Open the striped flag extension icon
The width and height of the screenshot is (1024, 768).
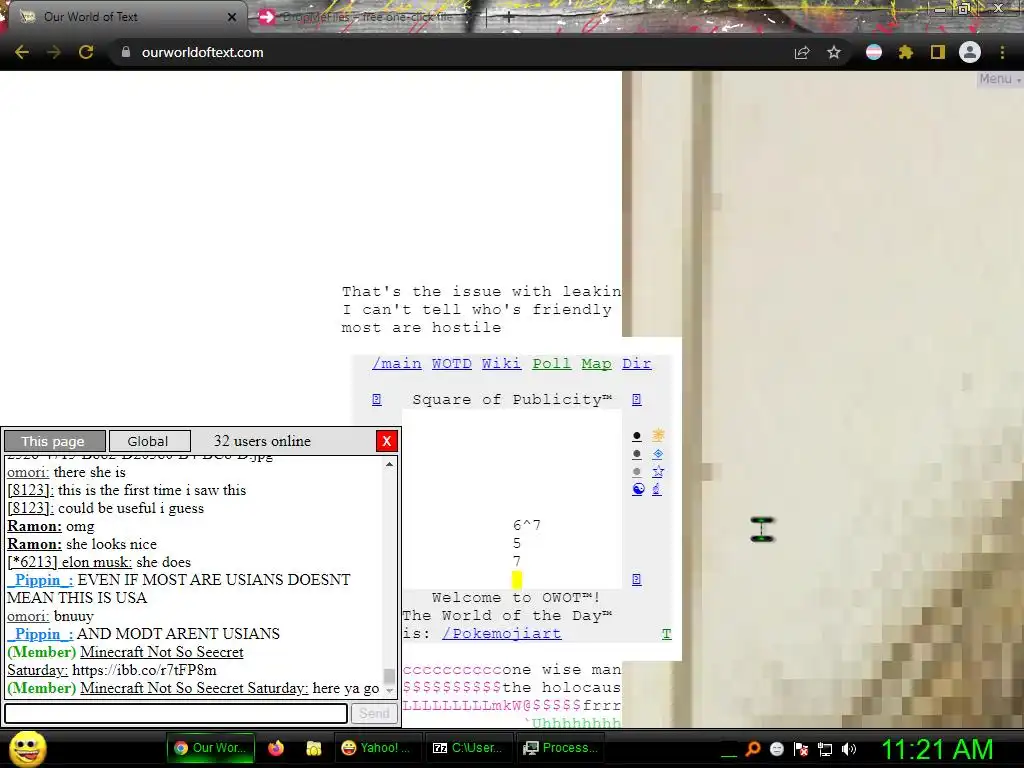[874, 52]
